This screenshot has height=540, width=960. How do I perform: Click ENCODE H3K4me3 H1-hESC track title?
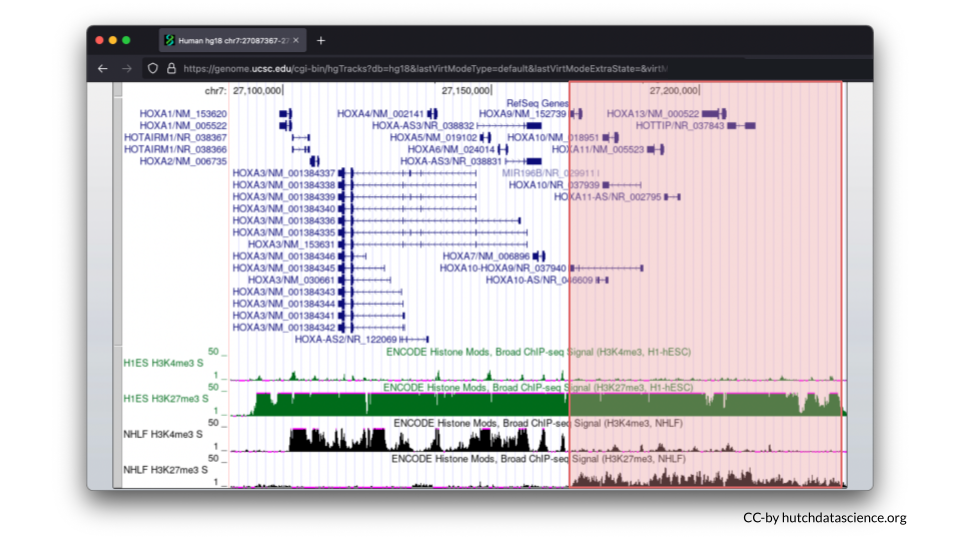pyautogui.click(x=538, y=352)
